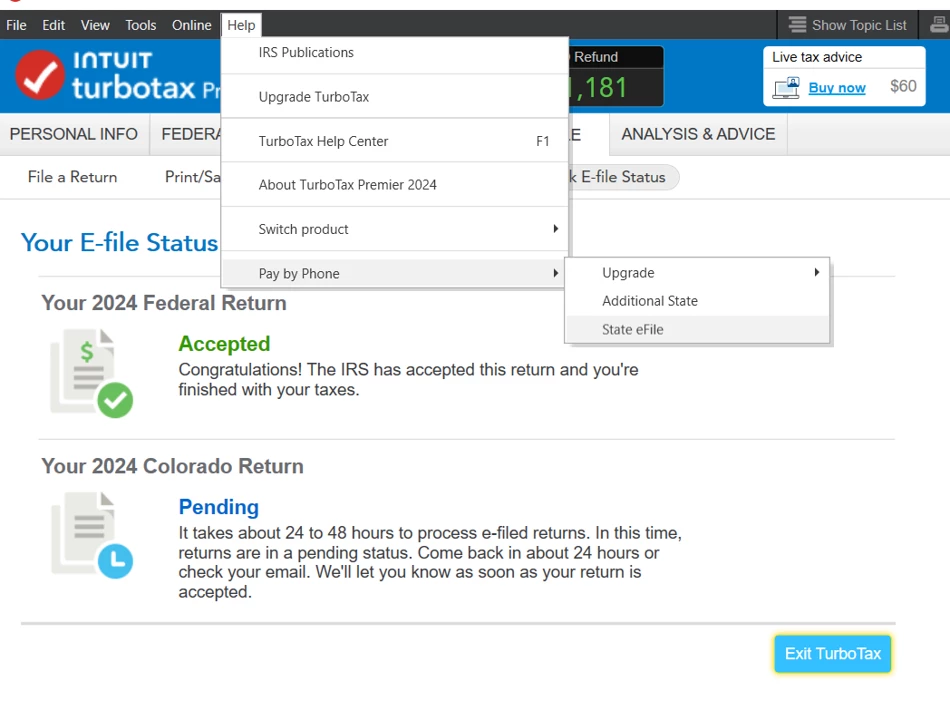Select Switch product menu entry
Image resolution: width=950 pixels, height=712 pixels.
(x=395, y=229)
